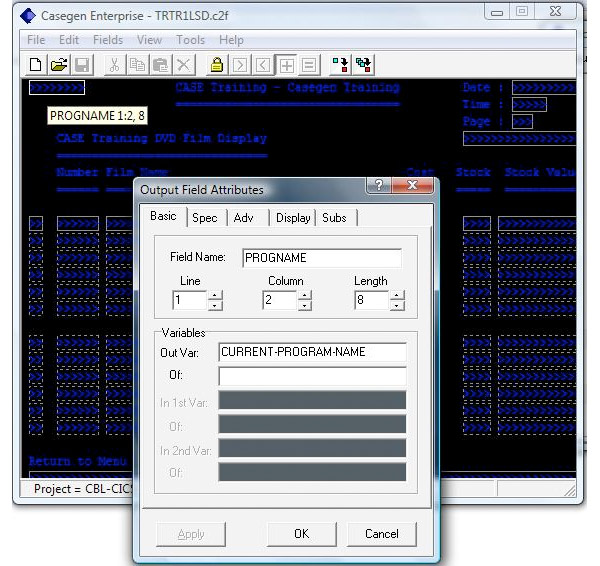Open the Fields menu

pos(108,40)
